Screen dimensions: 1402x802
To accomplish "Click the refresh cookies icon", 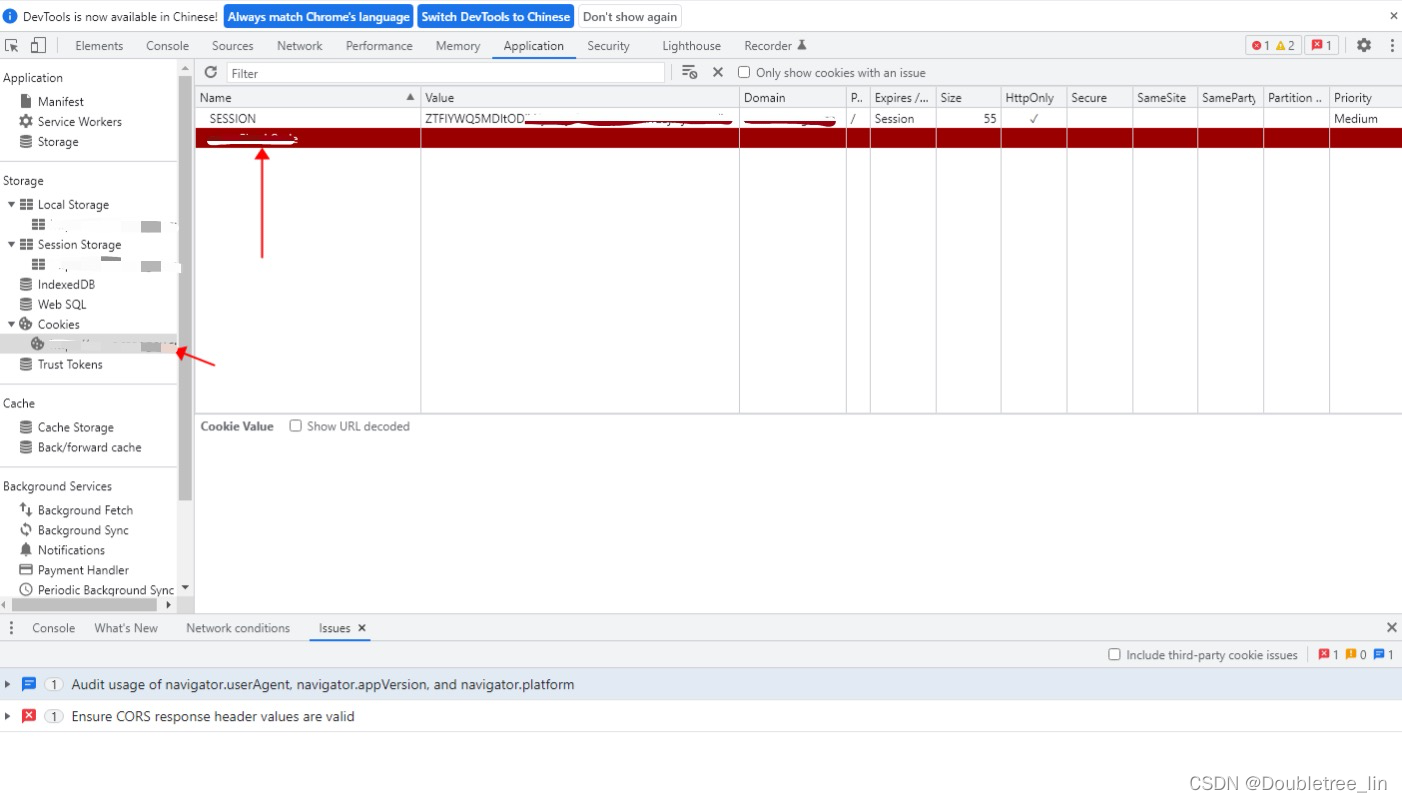I will pos(210,72).
